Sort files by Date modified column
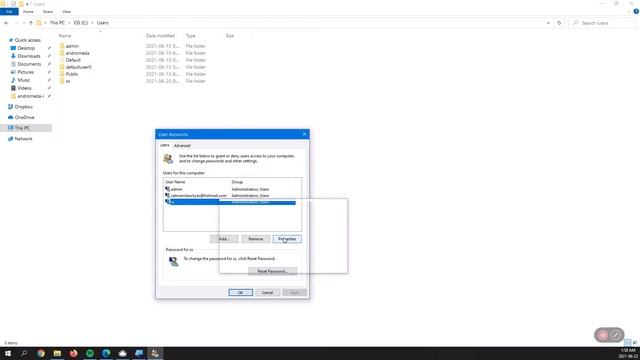Image resolution: width=640 pixels, height=360 pixels. [x=160, y=36]
